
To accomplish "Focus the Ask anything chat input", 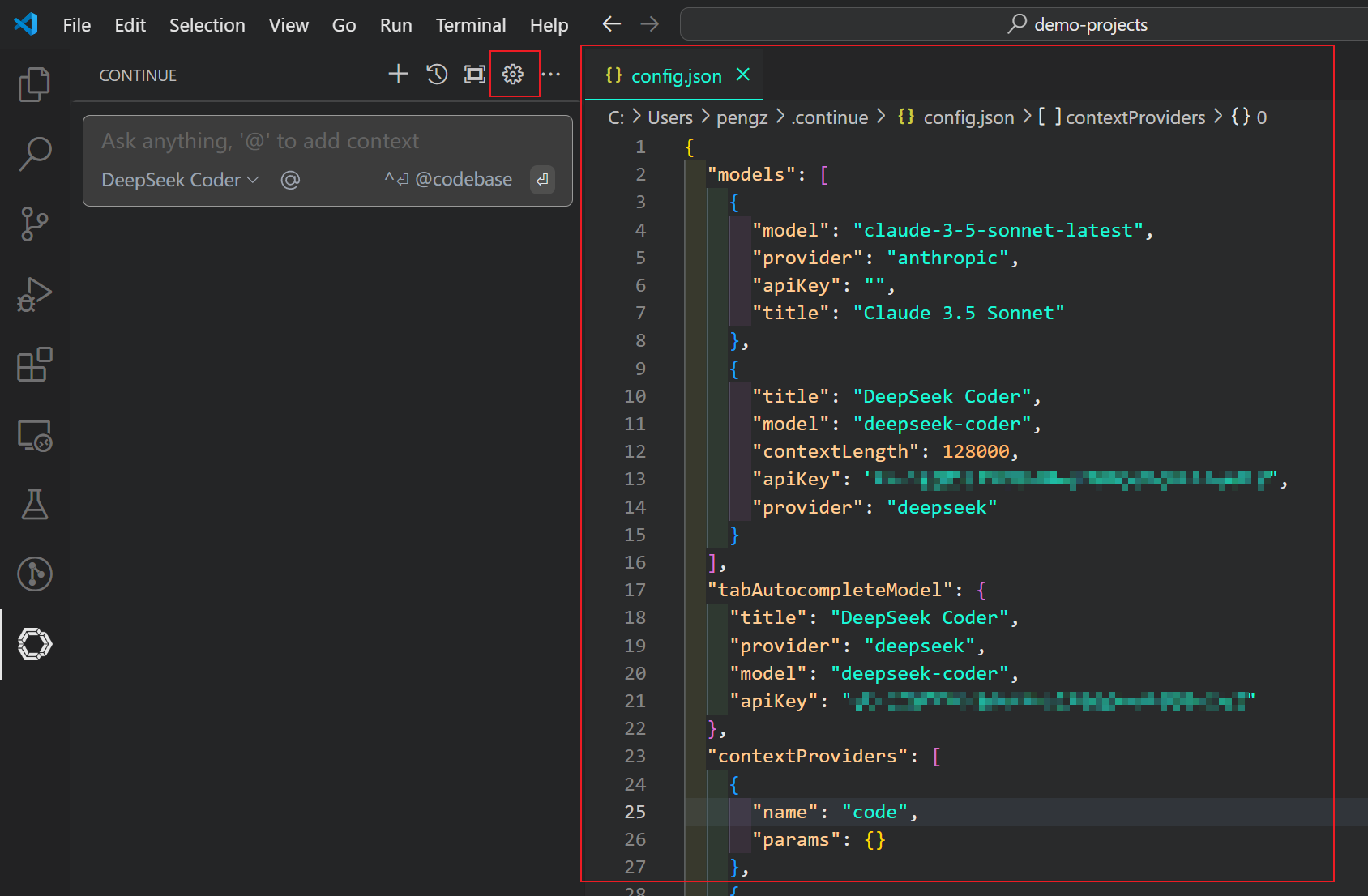I will tap(327, 141).
